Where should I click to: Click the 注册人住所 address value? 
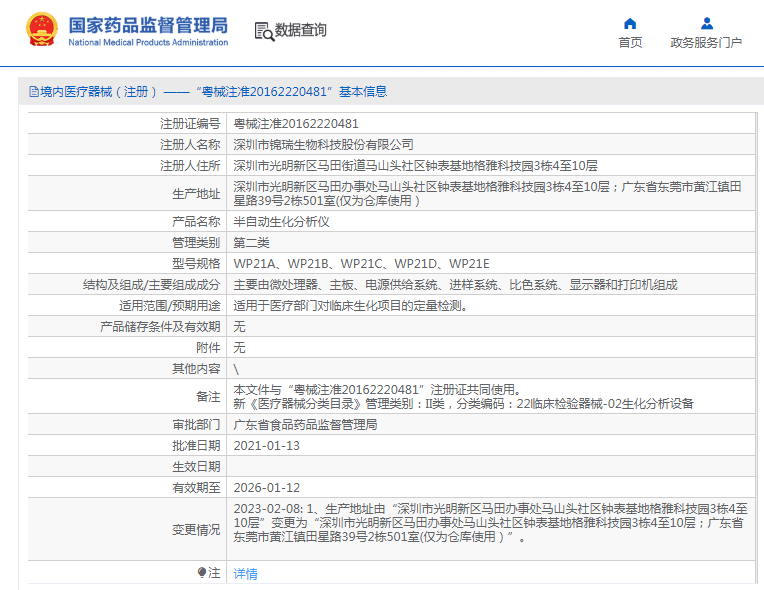(x=415, y=166)
